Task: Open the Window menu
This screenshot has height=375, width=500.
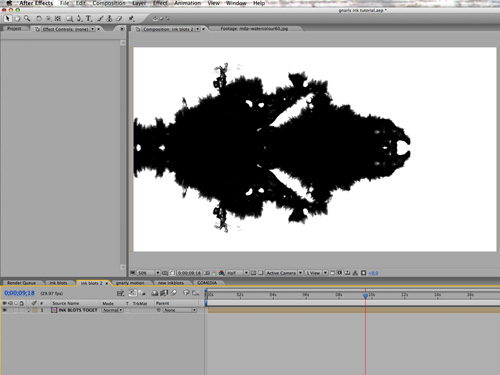Action: tap(236, 3)
